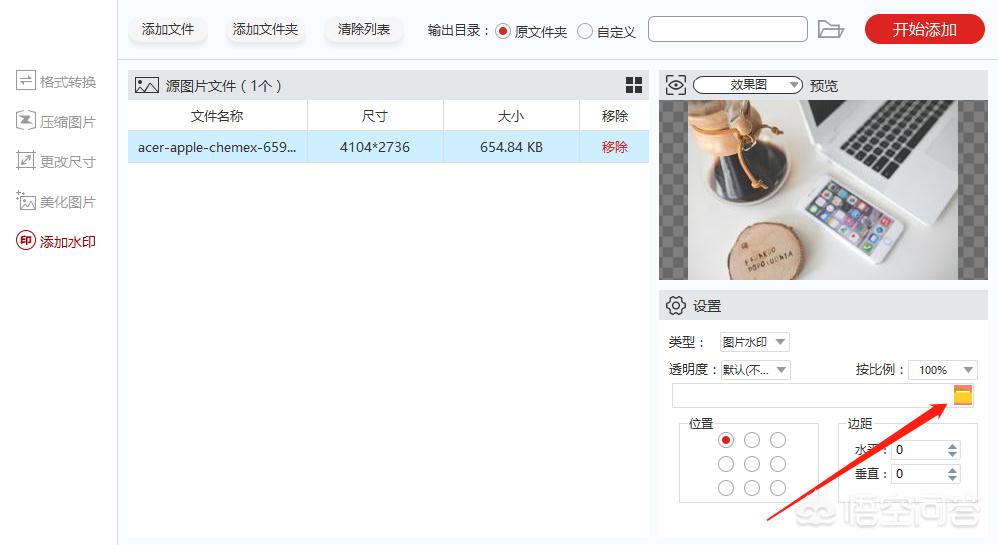This screenshot has height=545, width=998.
Task: Select top-center watermark position
Action: [x=752, y=440]
